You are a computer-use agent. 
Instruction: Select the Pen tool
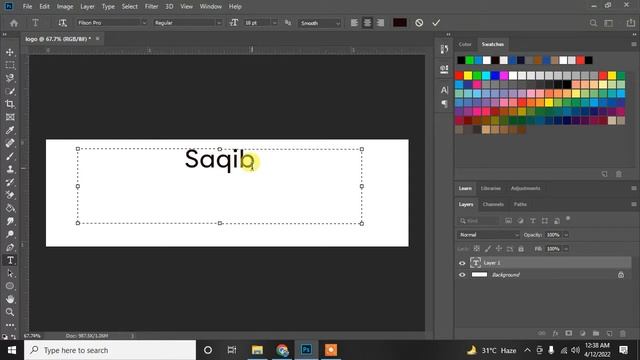(x=10, y=247)
